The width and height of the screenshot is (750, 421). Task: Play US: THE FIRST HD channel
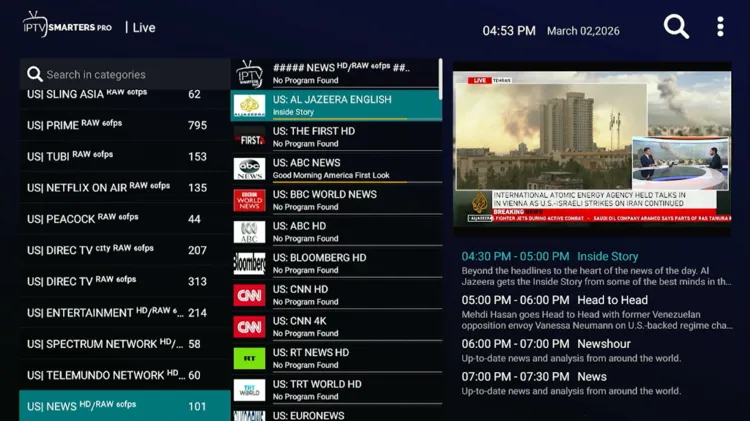click(336, 137)
